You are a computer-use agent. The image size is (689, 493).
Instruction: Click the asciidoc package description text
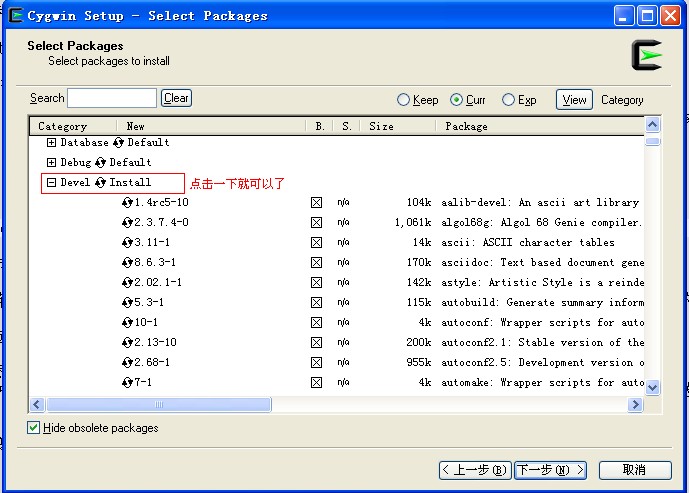542,263
